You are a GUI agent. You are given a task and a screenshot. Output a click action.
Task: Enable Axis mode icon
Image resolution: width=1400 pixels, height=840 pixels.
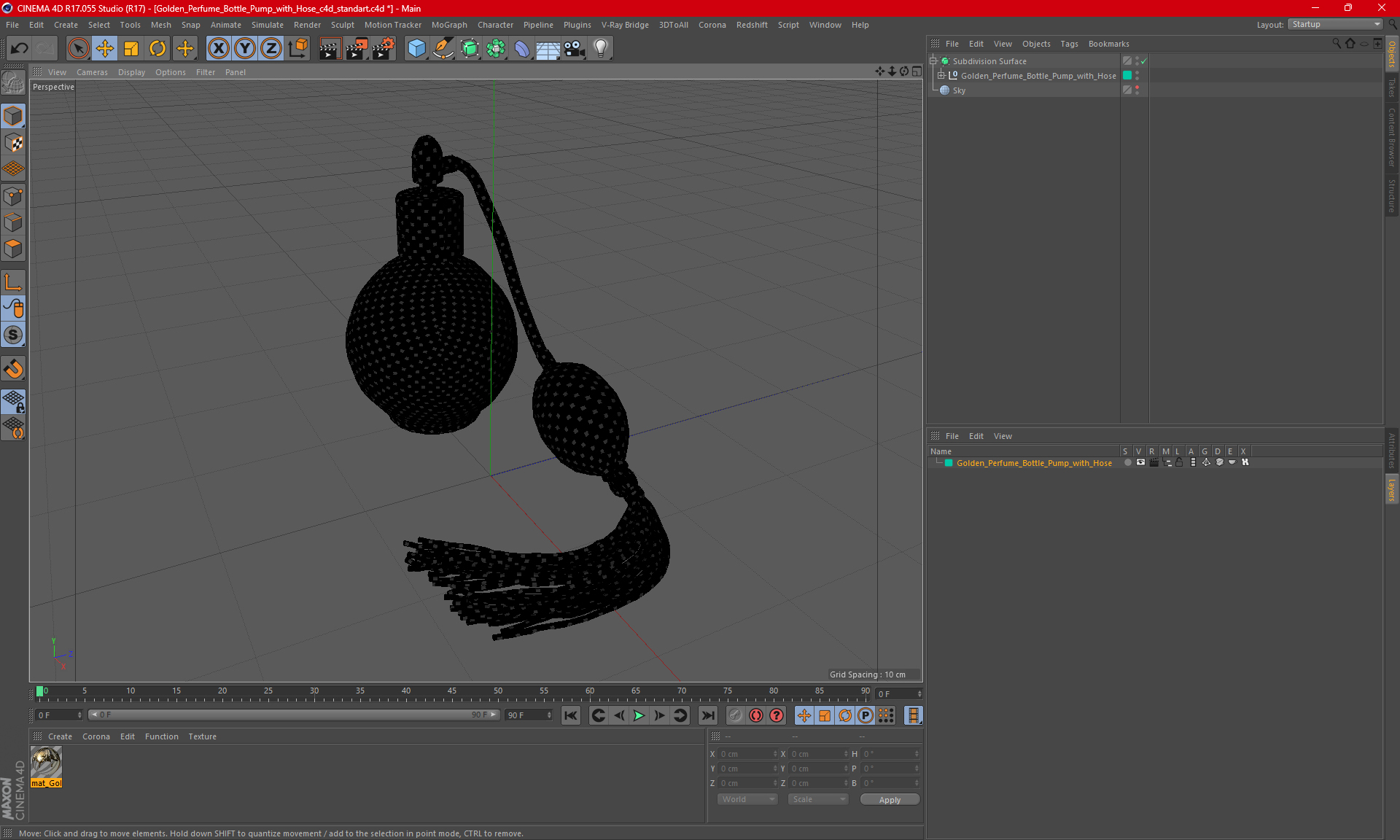[13, 282]
